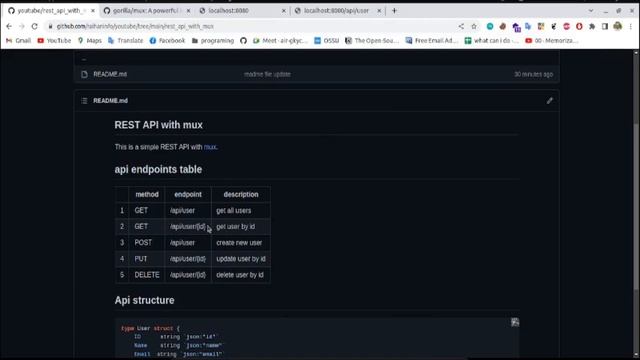640x360 pixels.
Task: Open the README.md file in file list
Action: coord(110,74)
